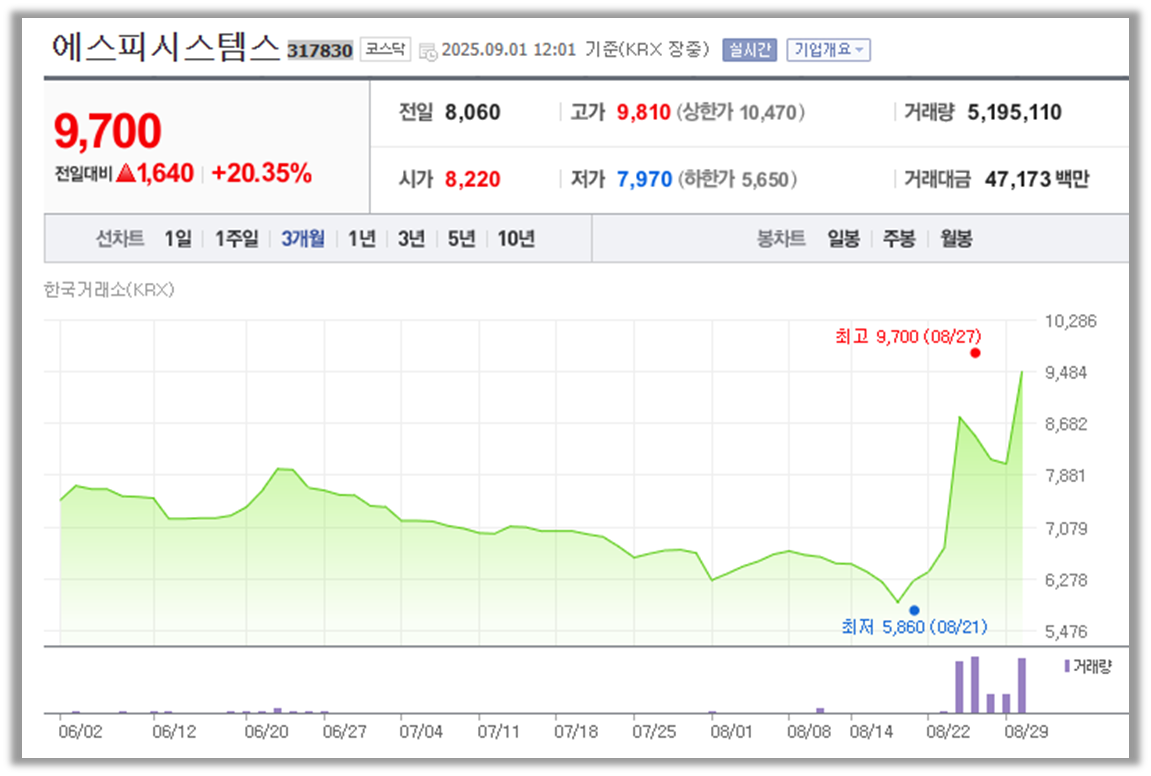Click the percent change +20.35%

pos(261,173)
